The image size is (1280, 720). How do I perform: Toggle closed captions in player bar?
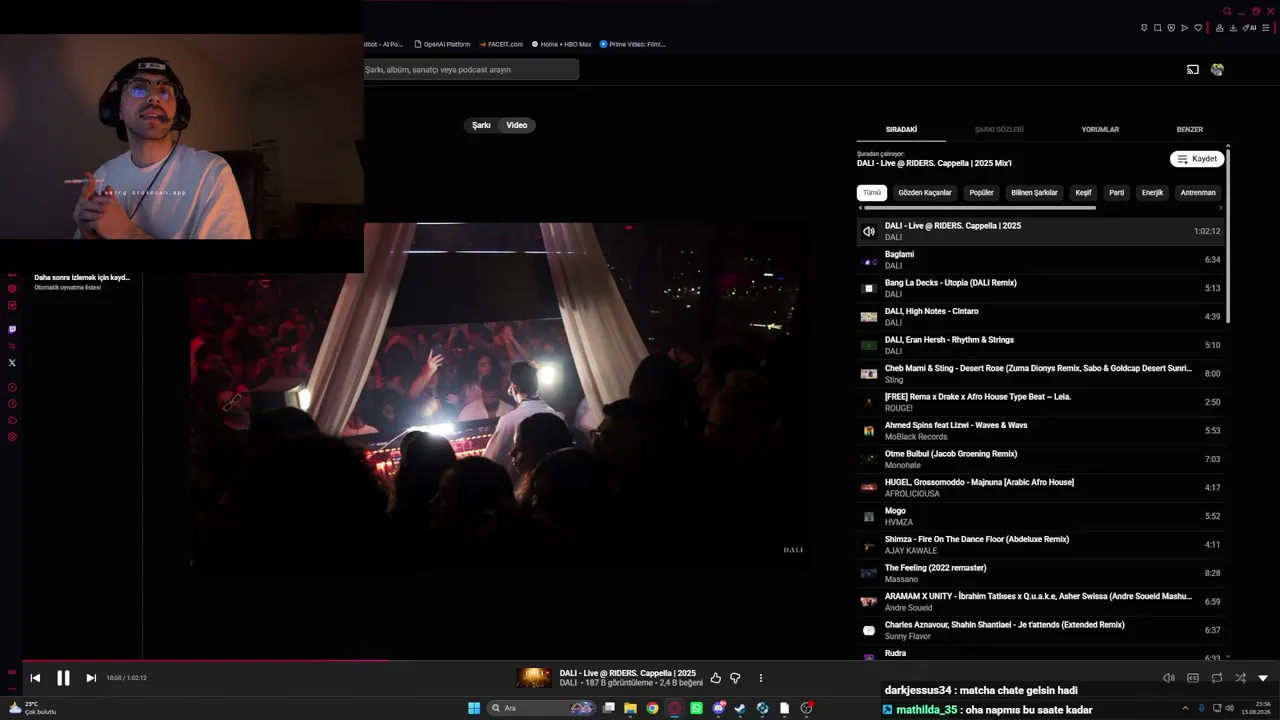[1193, 678]
